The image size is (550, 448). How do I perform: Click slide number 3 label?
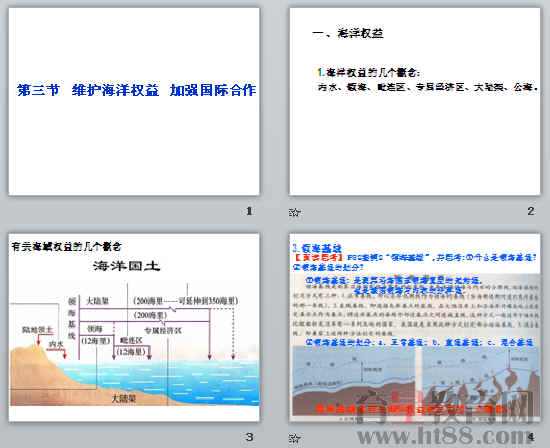tap(249, 437)
